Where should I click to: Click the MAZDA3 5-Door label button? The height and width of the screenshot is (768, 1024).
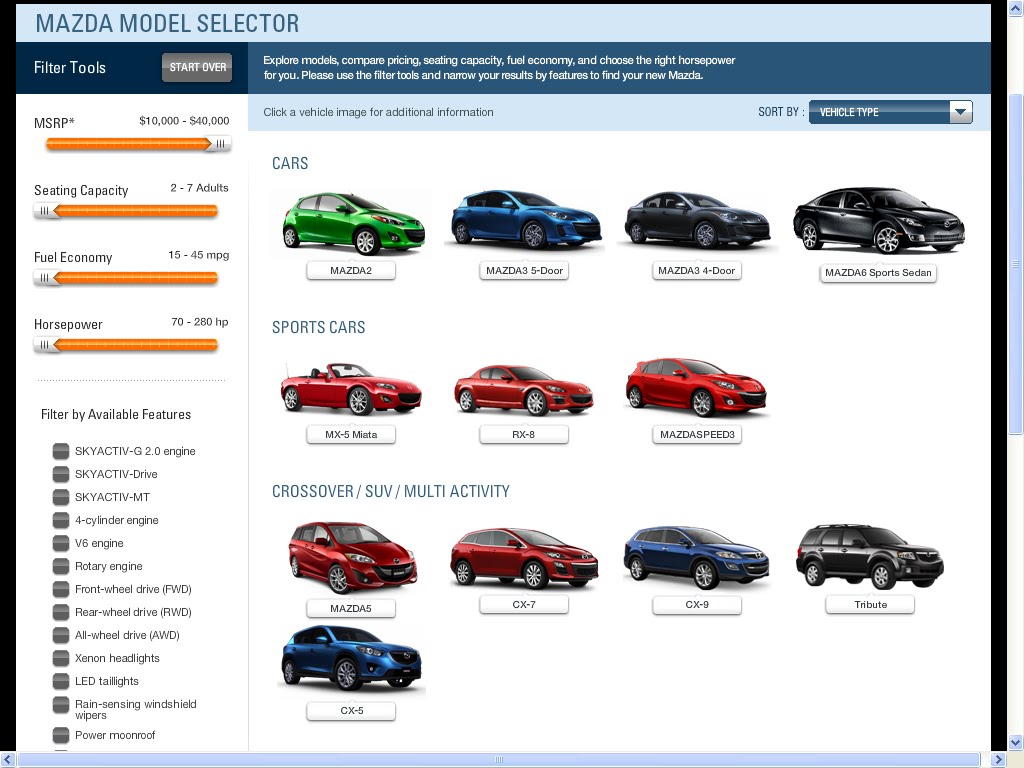click(x=524, y=270)
